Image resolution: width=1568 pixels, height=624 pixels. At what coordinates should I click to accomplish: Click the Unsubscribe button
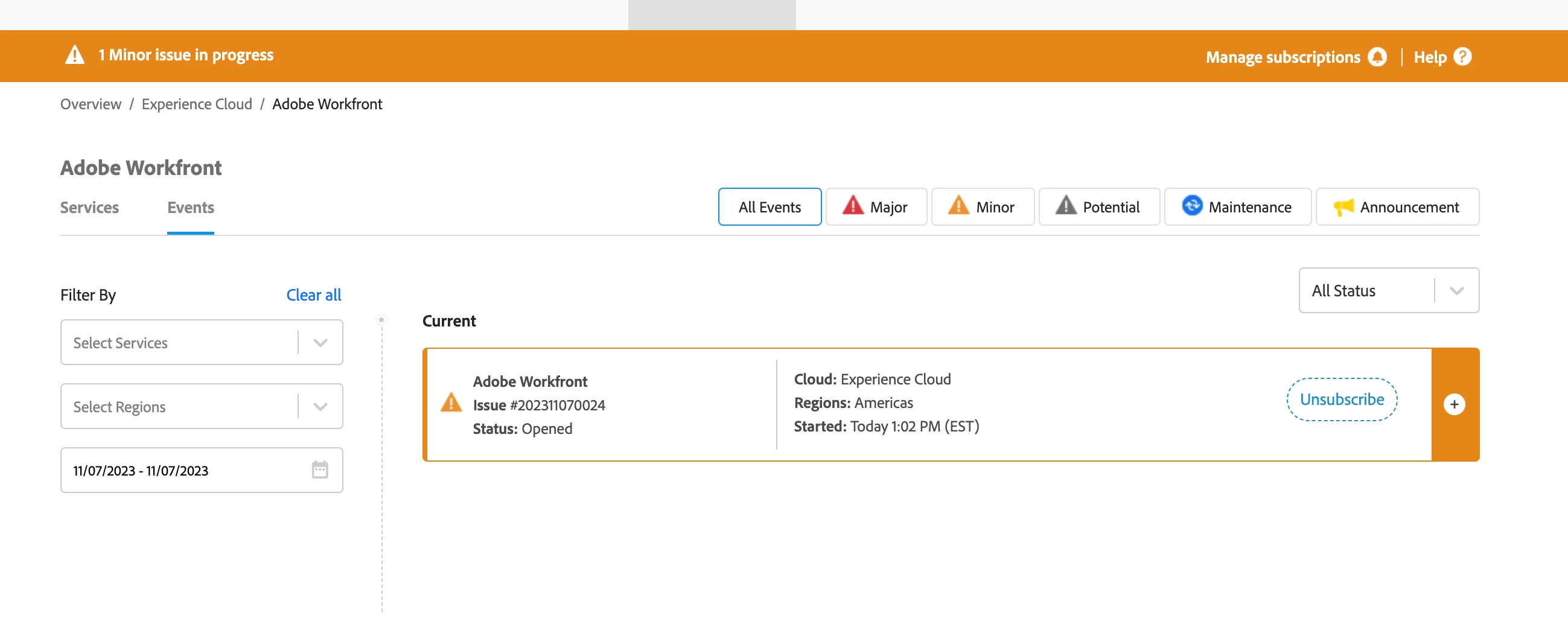click(x=1342, y=400)
